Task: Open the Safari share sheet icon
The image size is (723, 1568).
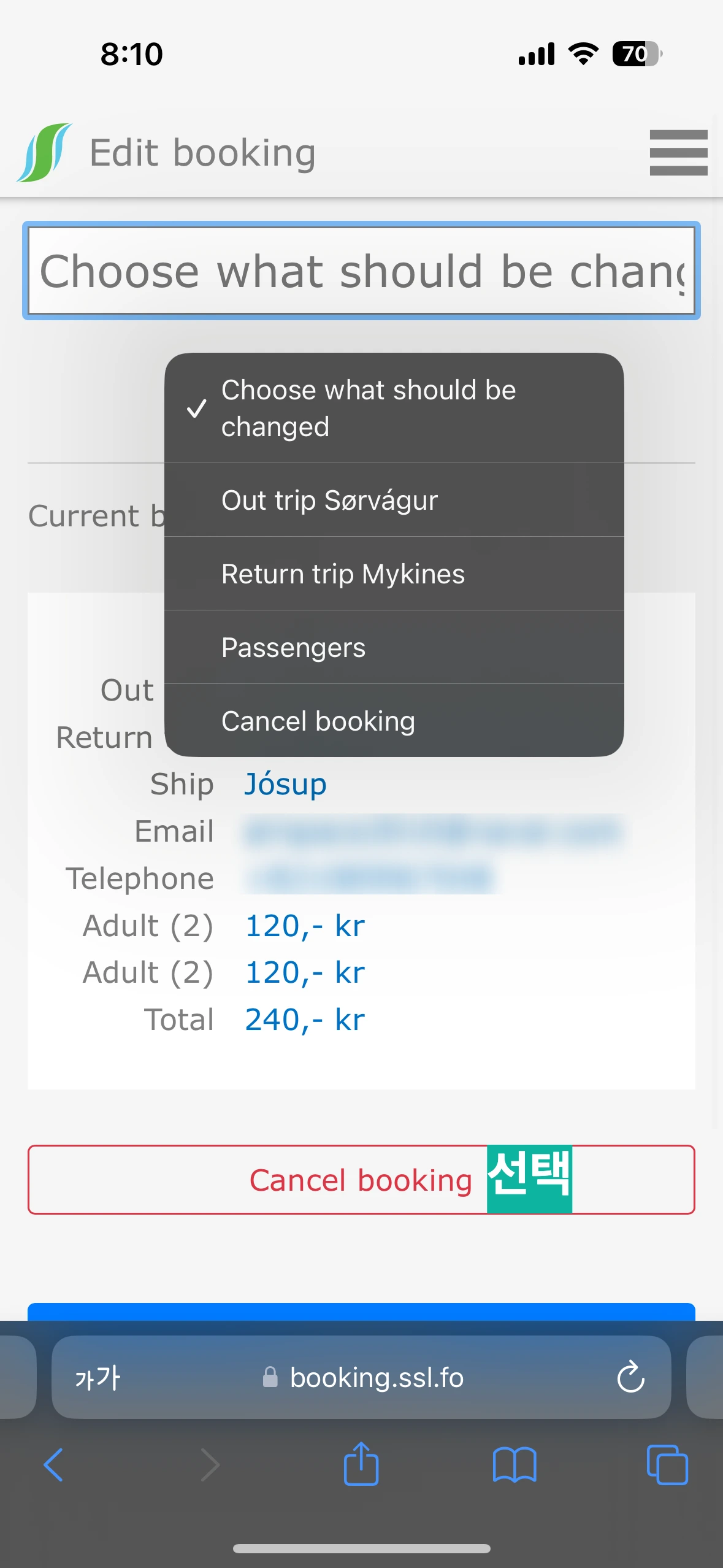Action: [361, 1464]
